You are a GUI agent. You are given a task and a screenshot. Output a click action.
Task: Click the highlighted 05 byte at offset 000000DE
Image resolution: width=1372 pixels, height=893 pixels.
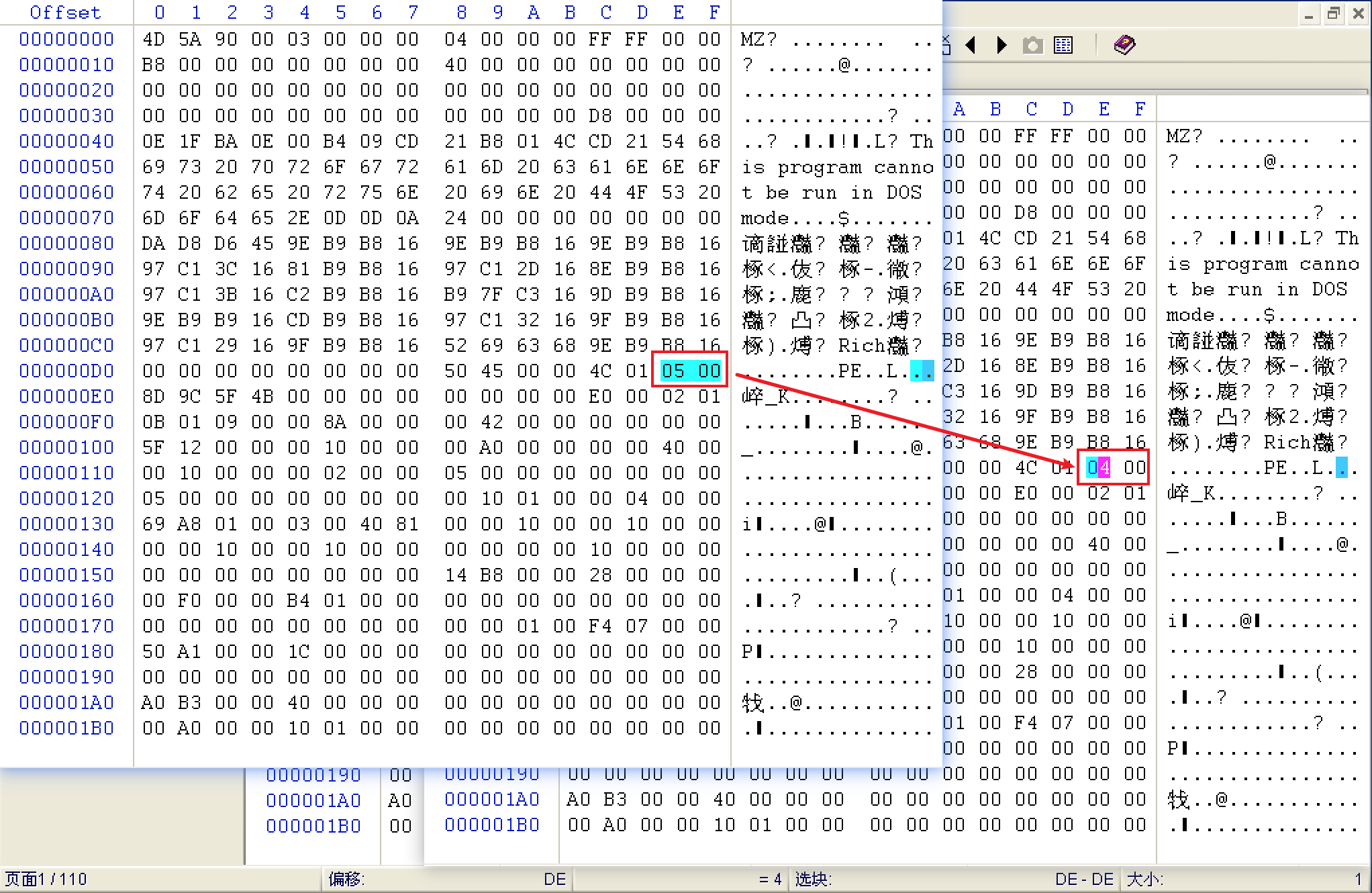[x=673, y=371]
